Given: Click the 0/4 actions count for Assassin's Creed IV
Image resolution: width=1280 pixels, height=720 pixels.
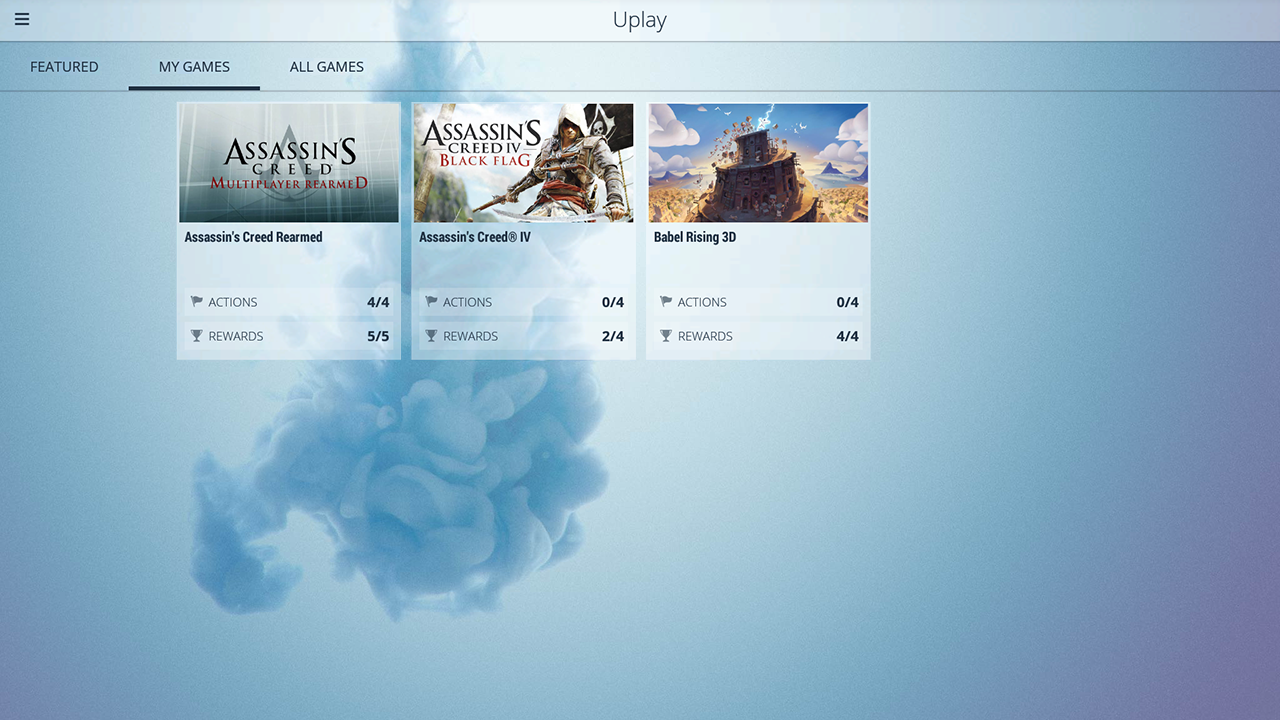Looking at the screenshot, I should point(613,302).
